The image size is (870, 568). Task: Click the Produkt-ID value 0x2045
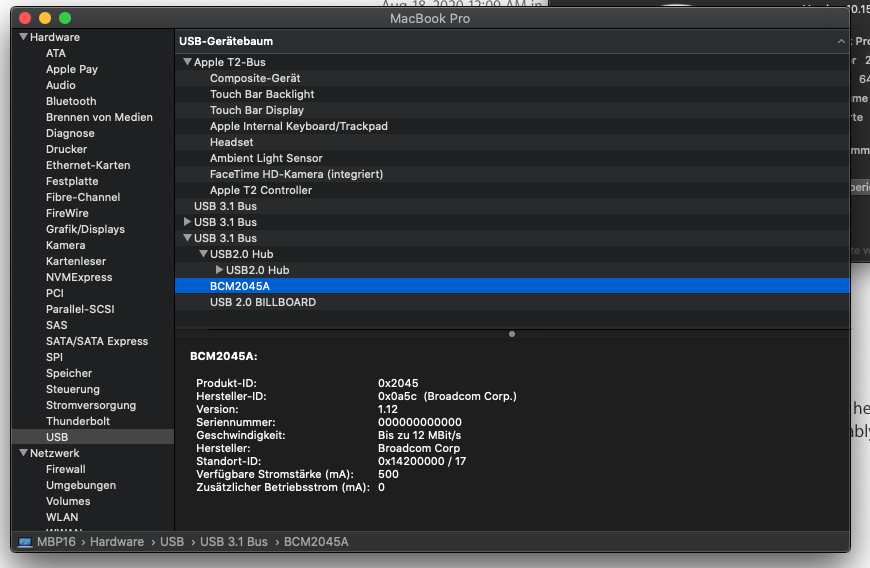(398, 383)
